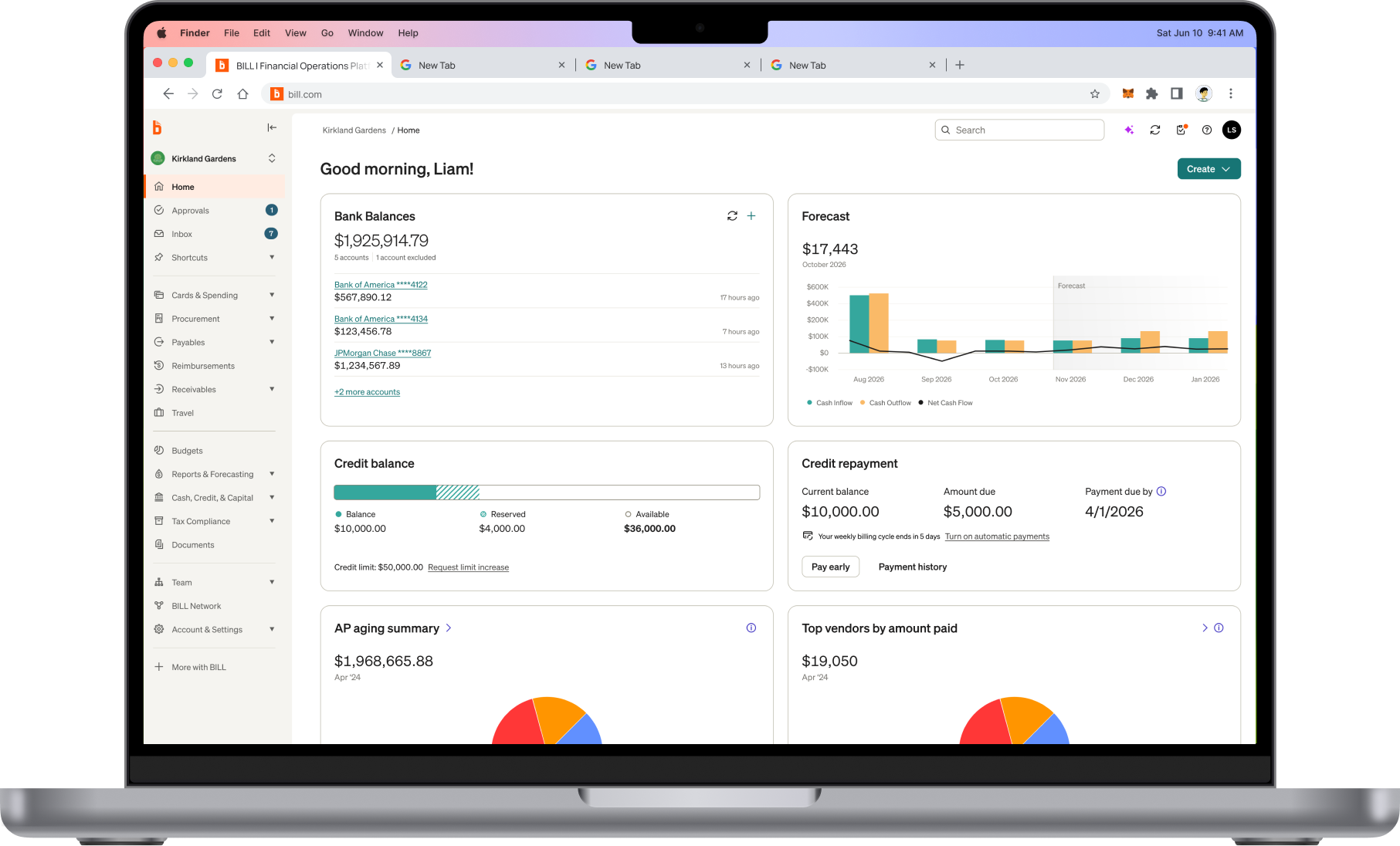Collapse the left navigation sidebar
1400x846 pixels.
272,127
